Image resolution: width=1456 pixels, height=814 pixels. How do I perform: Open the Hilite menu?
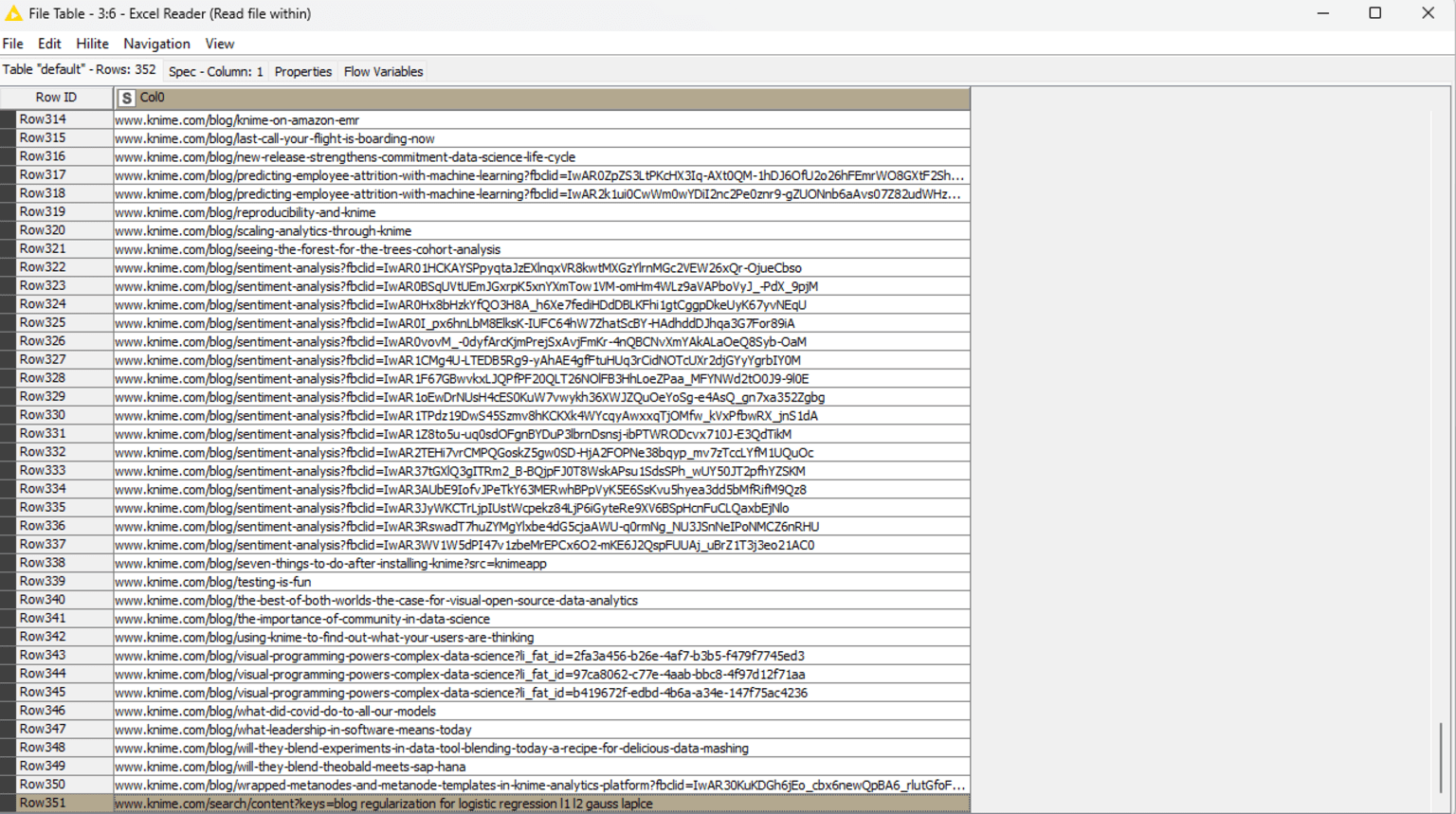pyautogui.click(x=92, y=44)
